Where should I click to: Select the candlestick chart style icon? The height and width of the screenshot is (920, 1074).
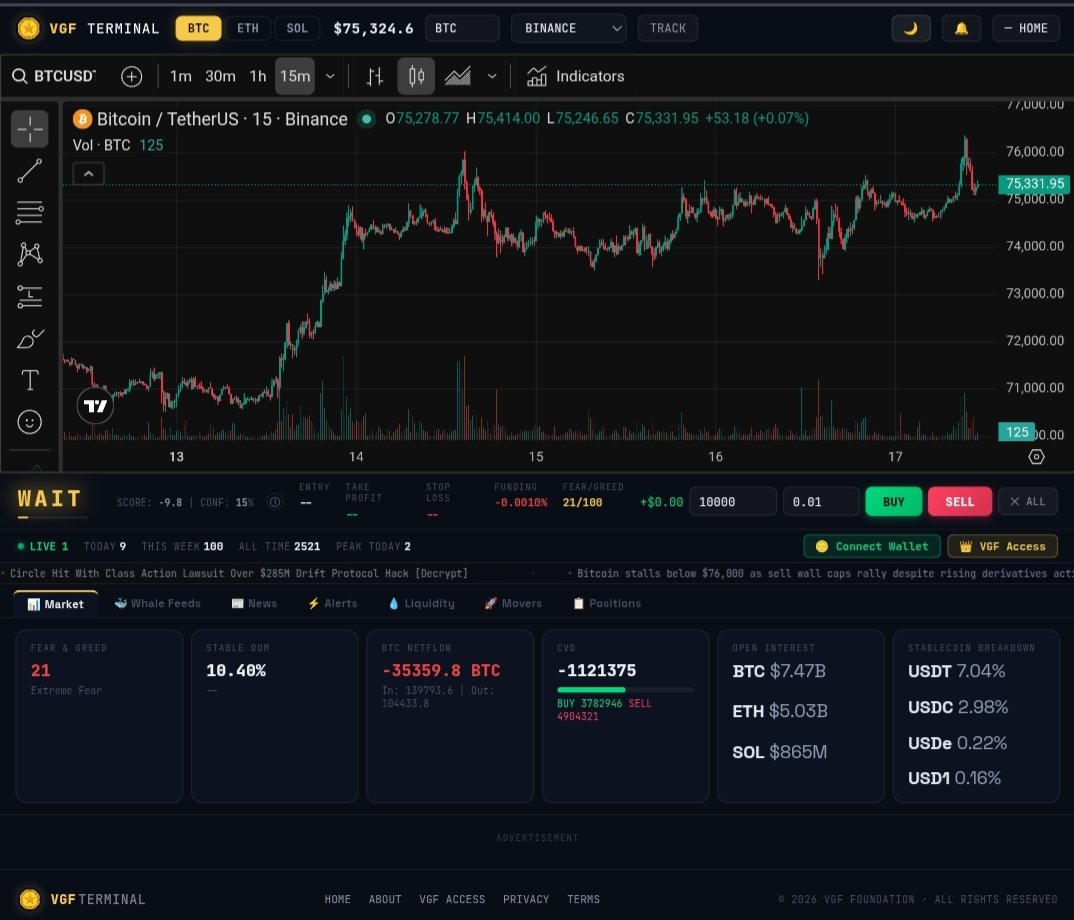[416, 76]
